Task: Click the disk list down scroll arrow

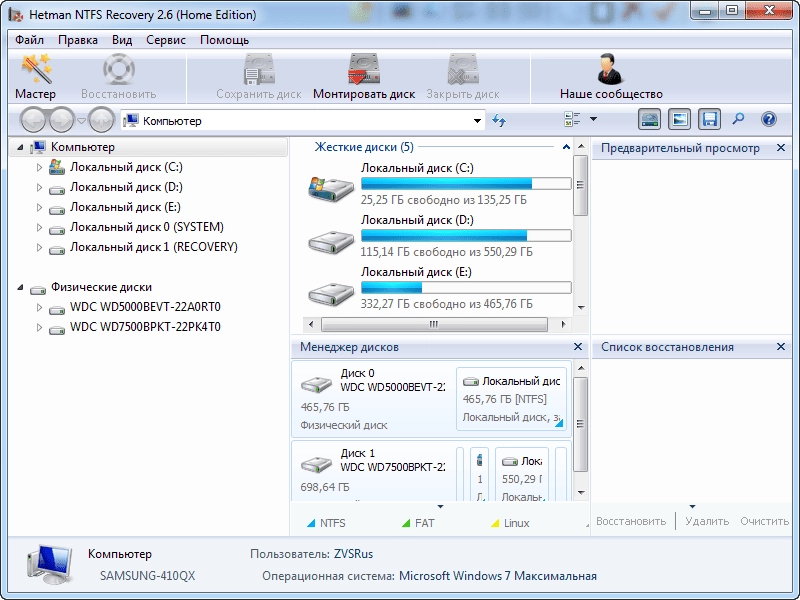Action: click(x=581, y=308)
